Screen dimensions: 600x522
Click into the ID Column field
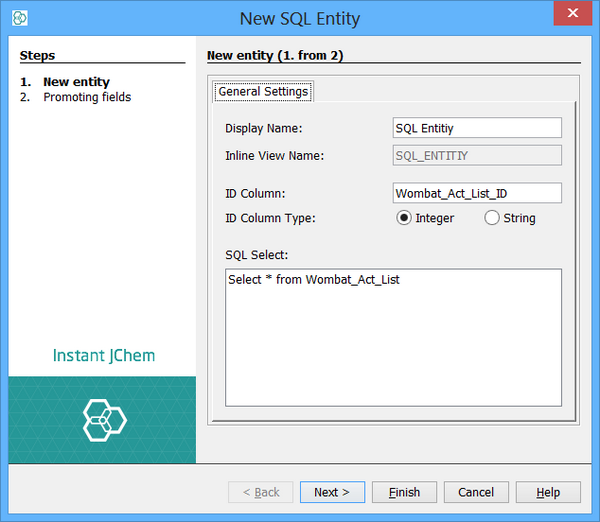point(477,193)
